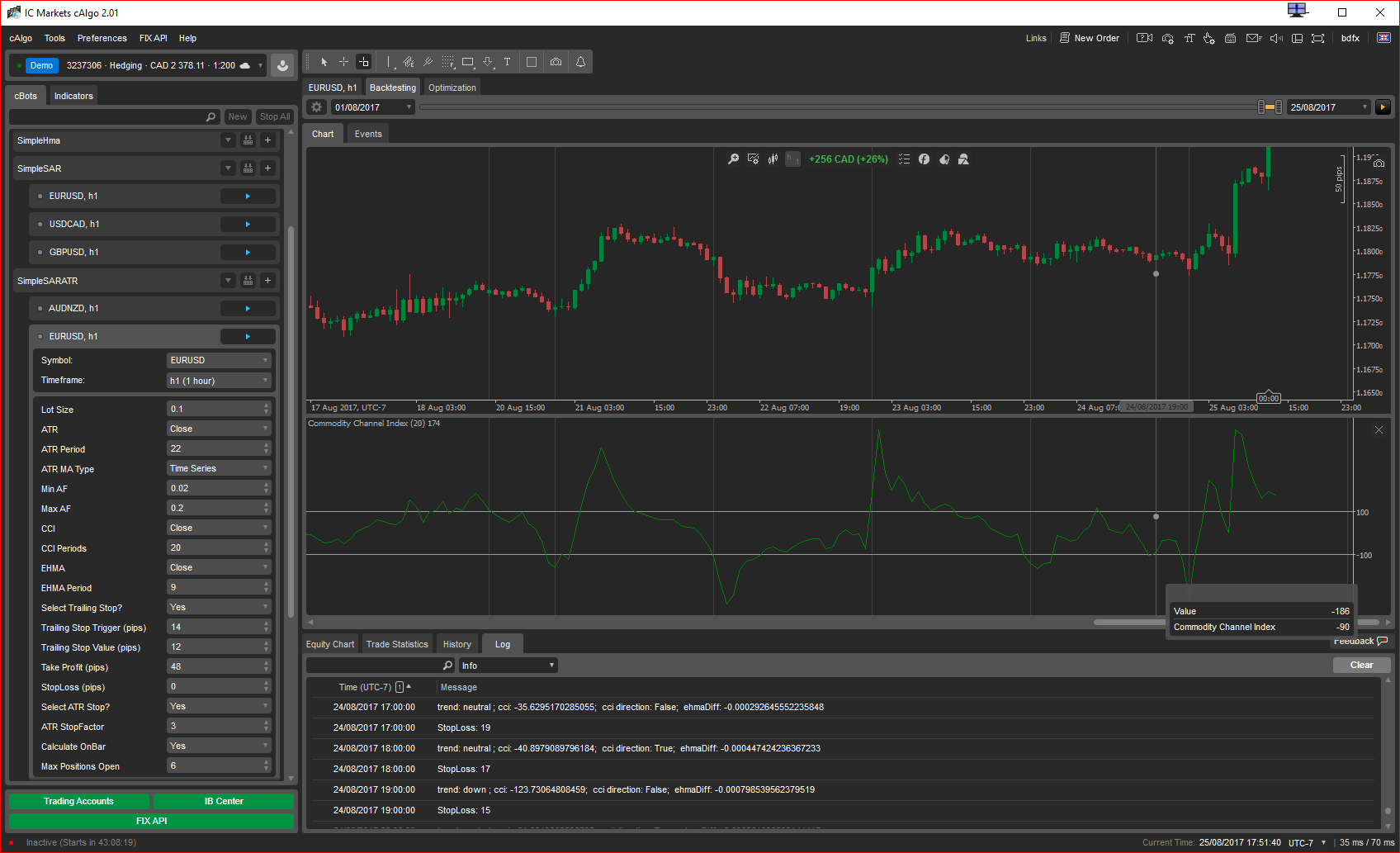Screen dimensions: 1400x853
Task: Share the chart to Facebook
Action: coord(924,159)
